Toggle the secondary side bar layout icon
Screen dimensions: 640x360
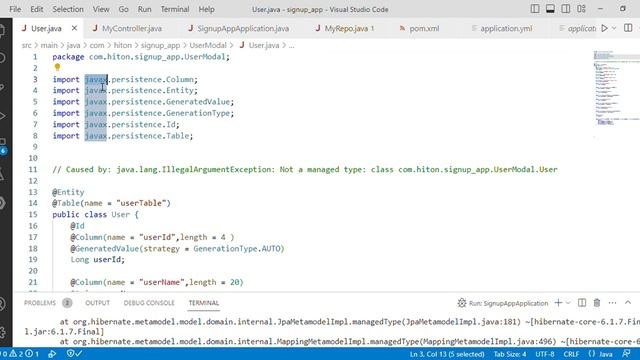tap(566, 9)
